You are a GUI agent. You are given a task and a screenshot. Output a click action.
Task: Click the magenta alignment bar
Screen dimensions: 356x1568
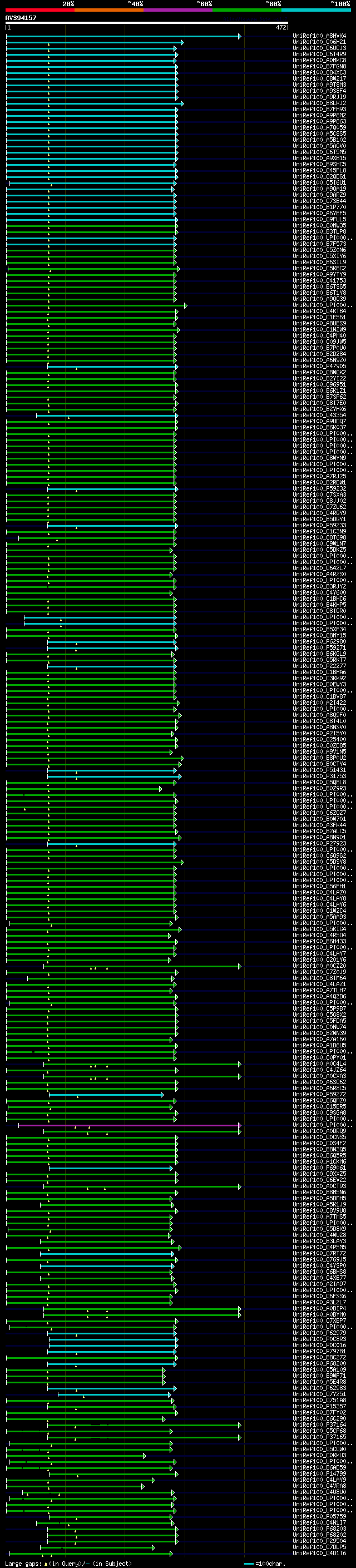[x=130, y=1125]
